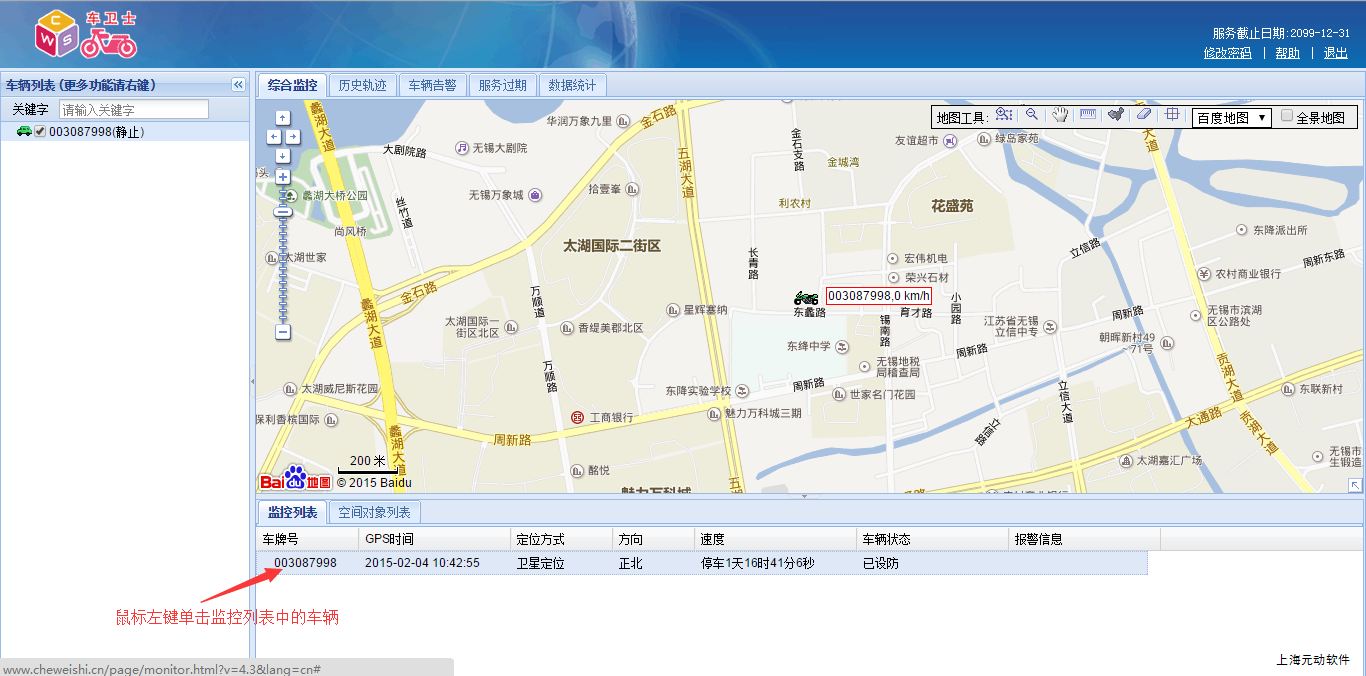Click the grid crosshair map tool
This screenshot has width=1366, height=676.
[x=1172, y=116]
